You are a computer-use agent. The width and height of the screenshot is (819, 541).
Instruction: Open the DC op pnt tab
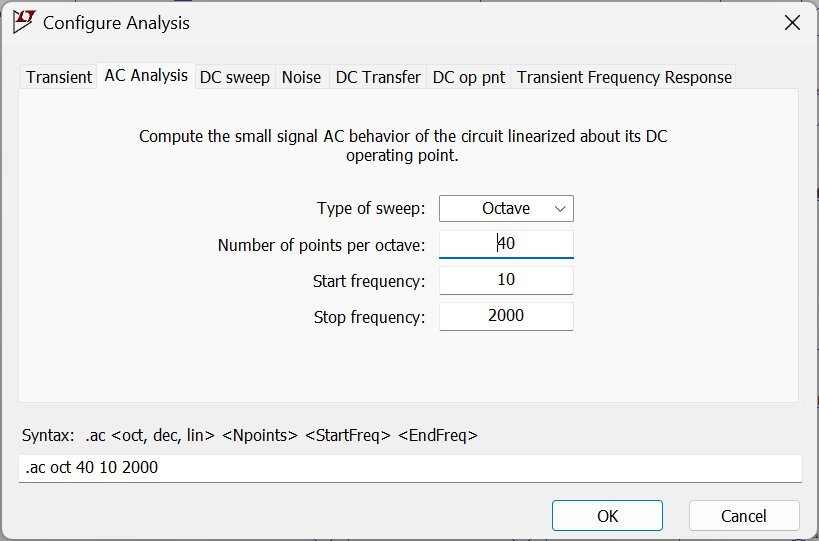(469, 77)
